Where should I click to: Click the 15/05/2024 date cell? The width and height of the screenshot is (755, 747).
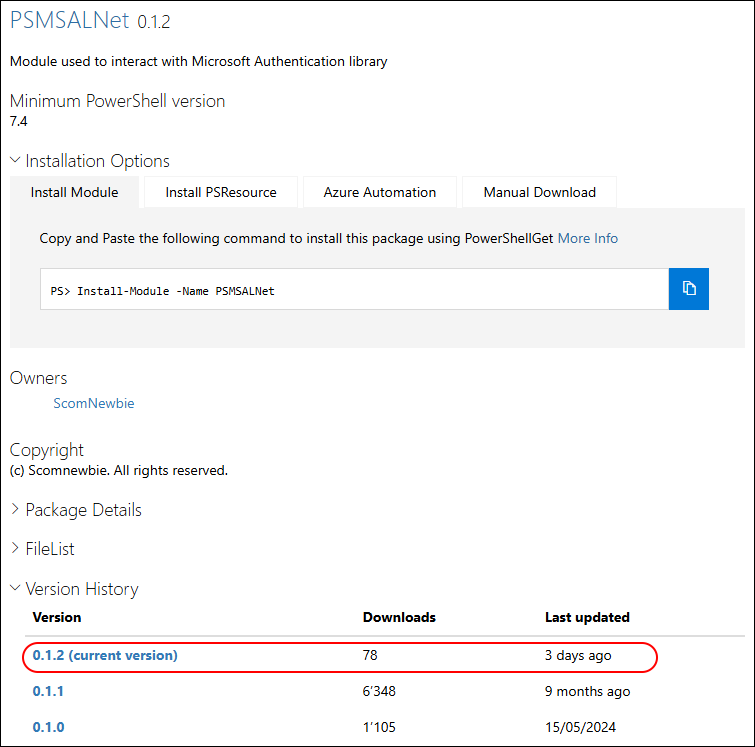[x=580, y=727]
